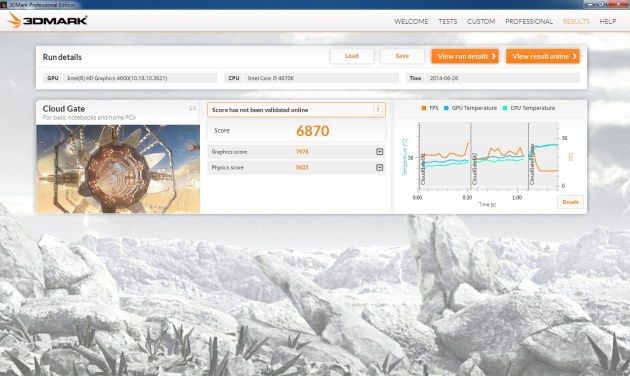Toggle the FPS legend swatch

click(x=423, y=108)
